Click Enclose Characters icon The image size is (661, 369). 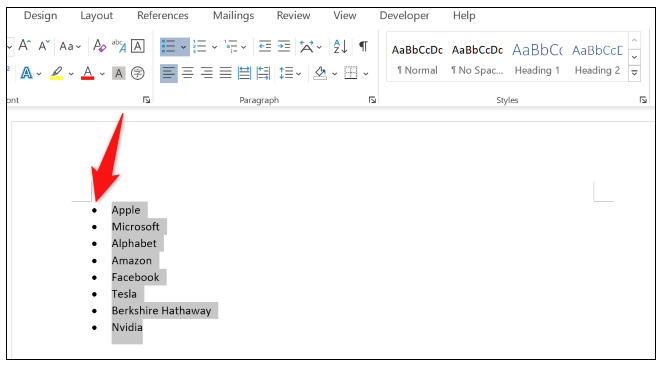(x=137, y=73)
